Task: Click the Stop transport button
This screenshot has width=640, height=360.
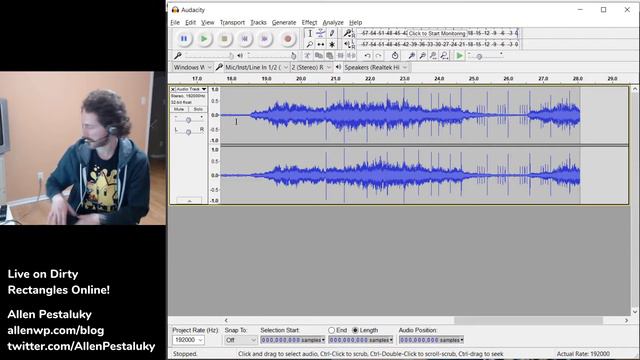Action: 224,39
